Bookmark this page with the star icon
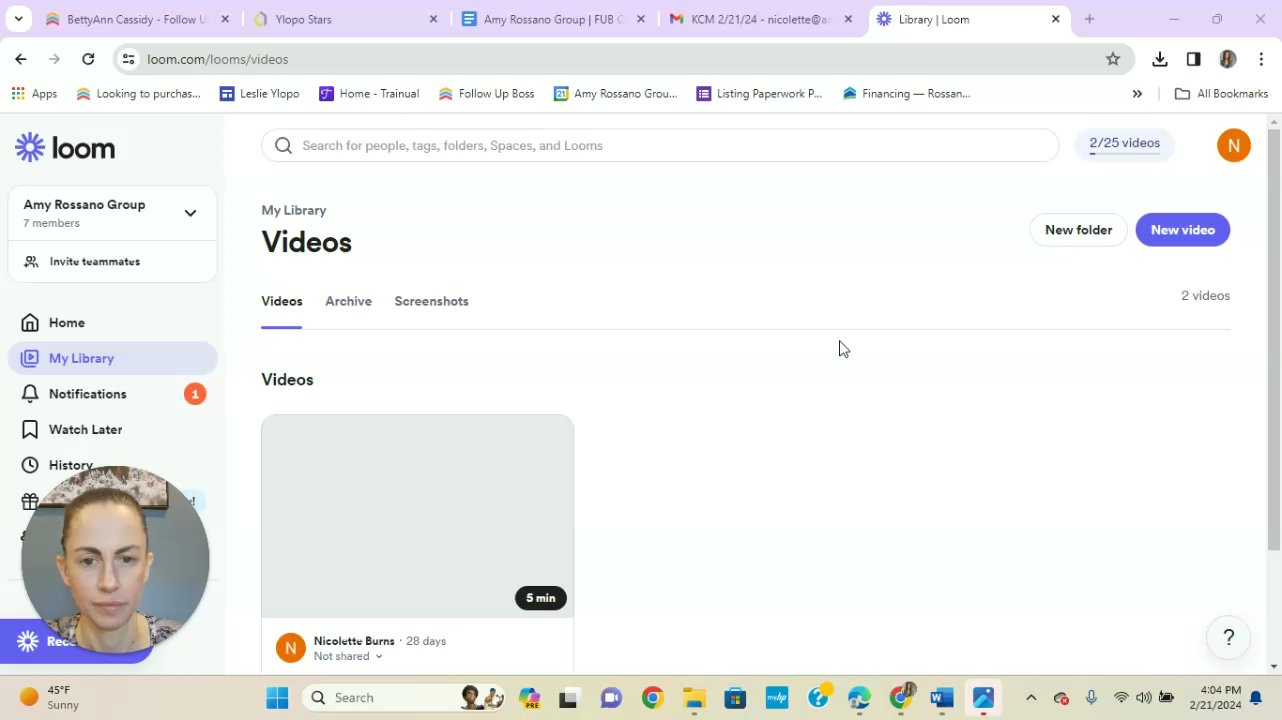 click(x=1113, y=59)
